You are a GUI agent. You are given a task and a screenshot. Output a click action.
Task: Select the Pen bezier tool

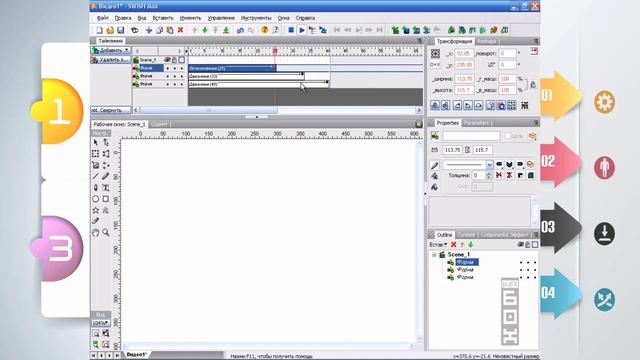[96, 188]
